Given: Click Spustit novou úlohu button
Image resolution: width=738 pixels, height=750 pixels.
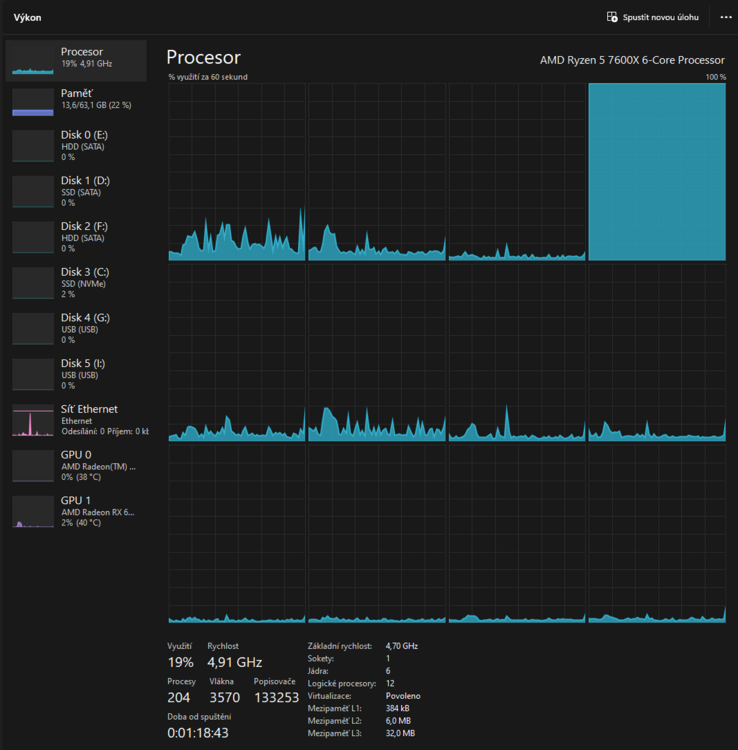Looking at the screenshot, I should pos(652,17).
